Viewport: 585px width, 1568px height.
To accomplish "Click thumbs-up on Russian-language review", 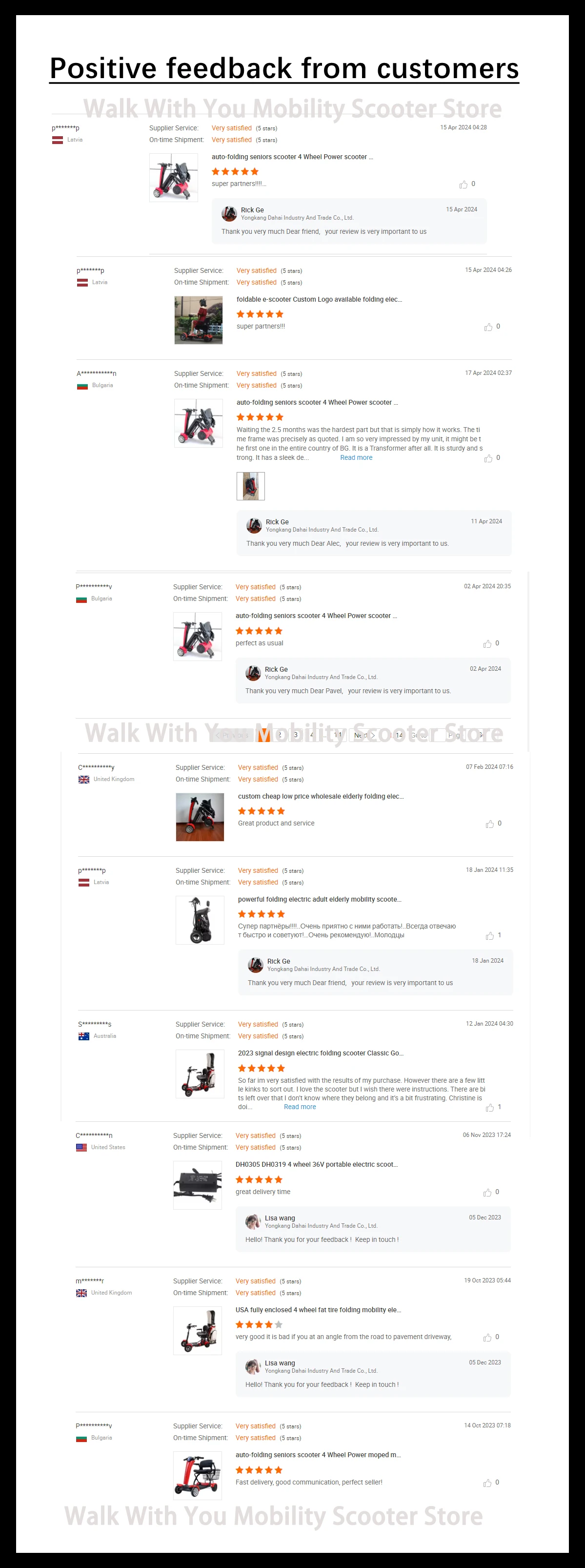I will (489, 936).
